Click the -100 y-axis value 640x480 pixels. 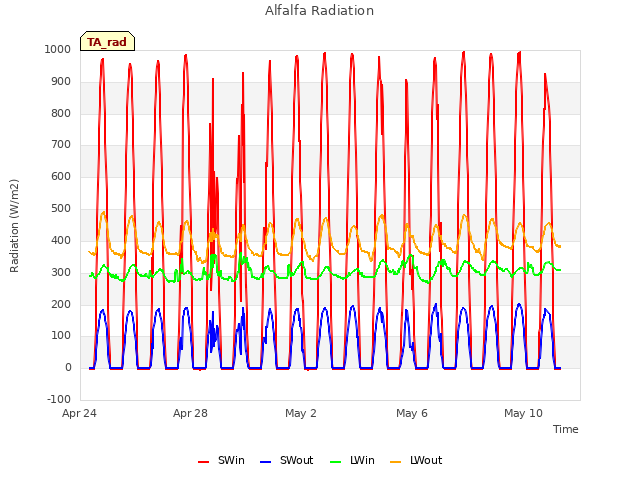[59, 399]
